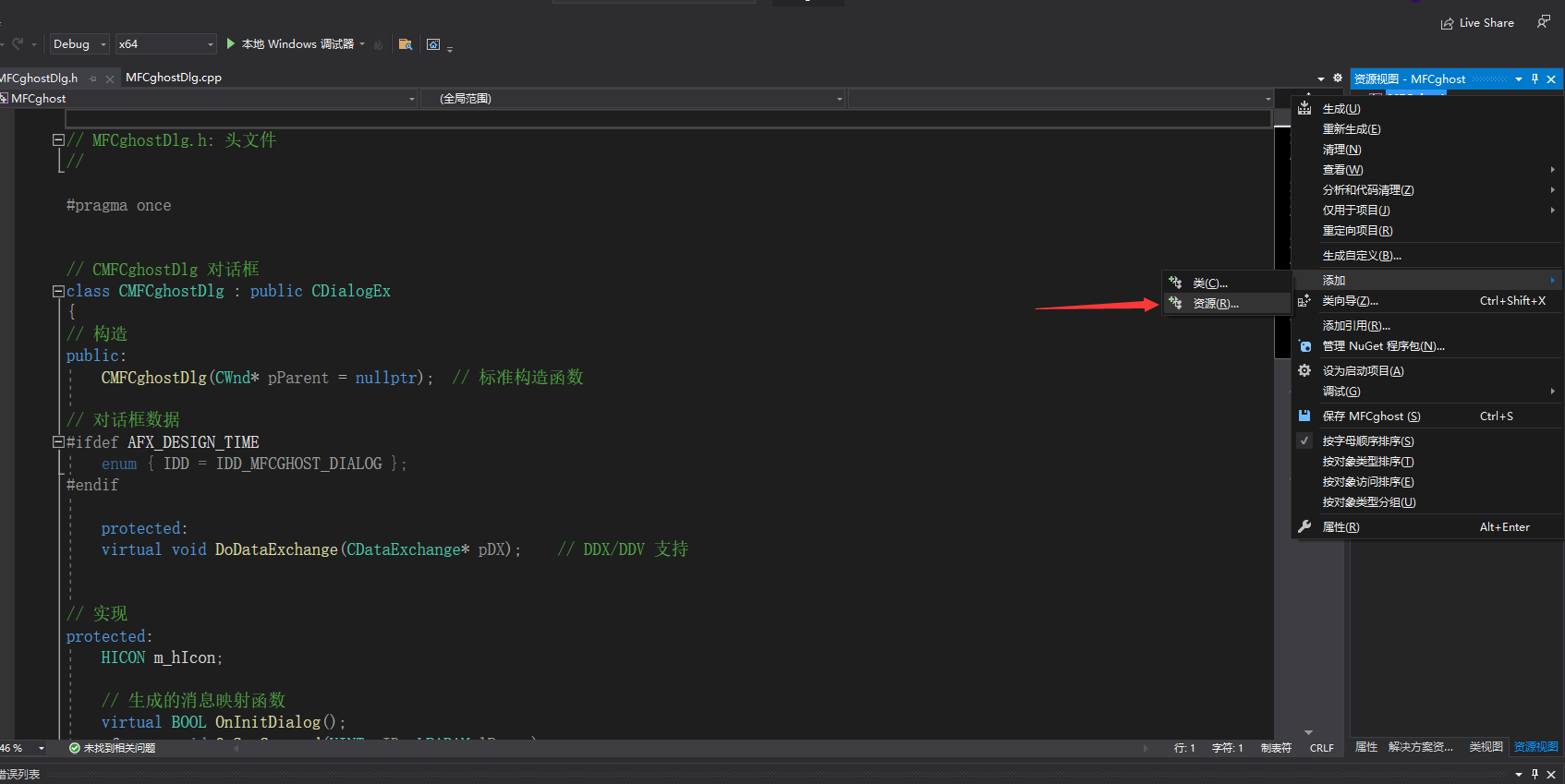The width and height of the screenshot is (1565, 784).
Task: Start the local Windows debugger (green play)
Action: (231, 43)
